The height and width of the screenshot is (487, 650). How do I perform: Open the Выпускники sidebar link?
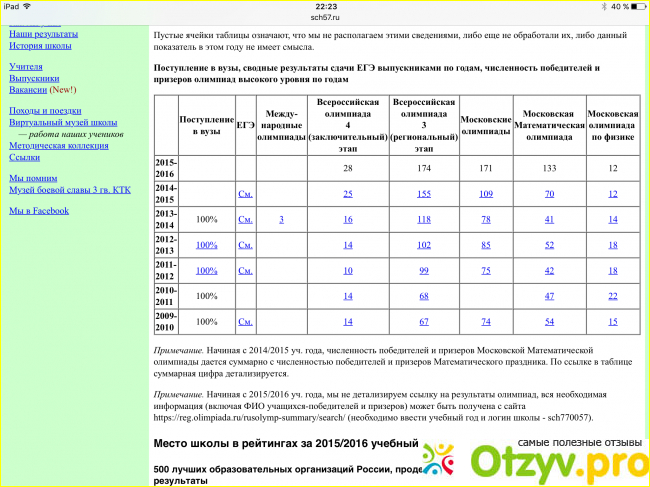[34, 78]
